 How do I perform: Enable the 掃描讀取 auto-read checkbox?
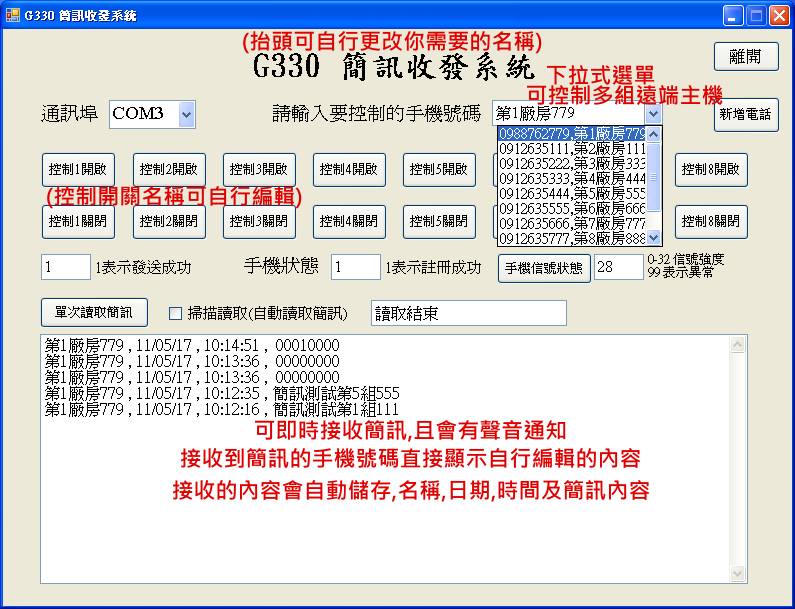(x=176, y=314)
